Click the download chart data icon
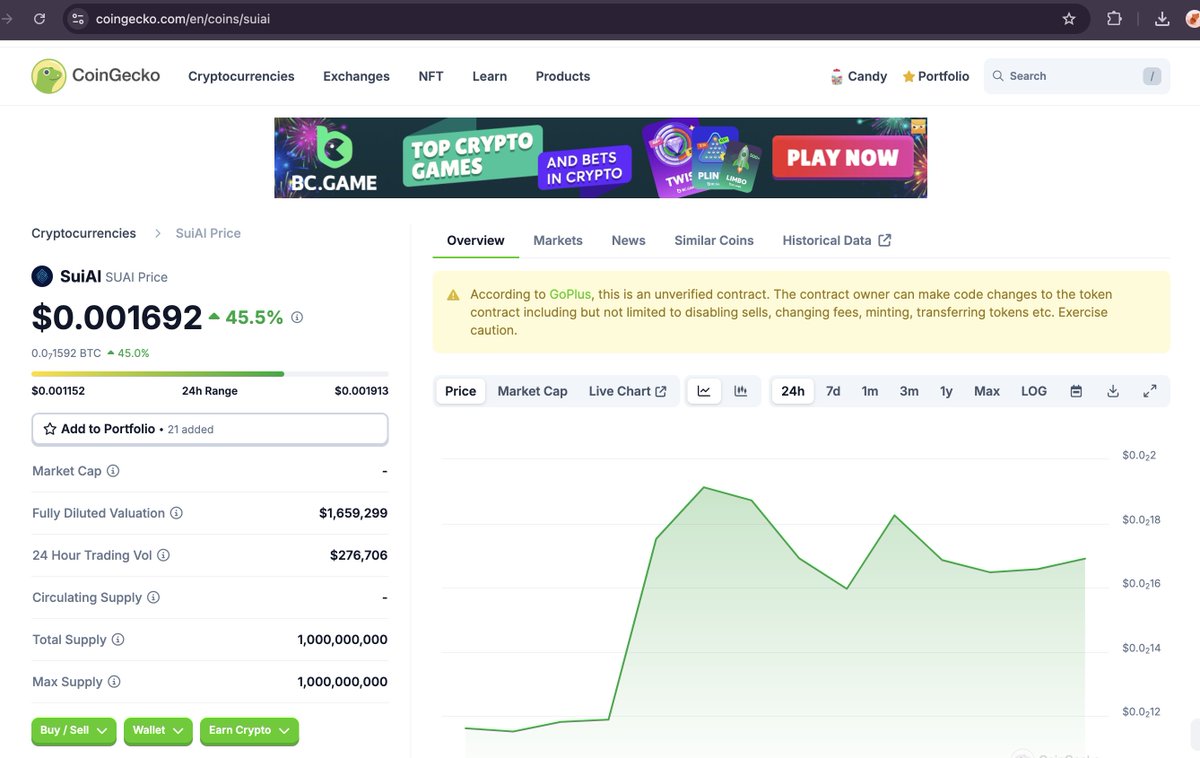 1113,391
